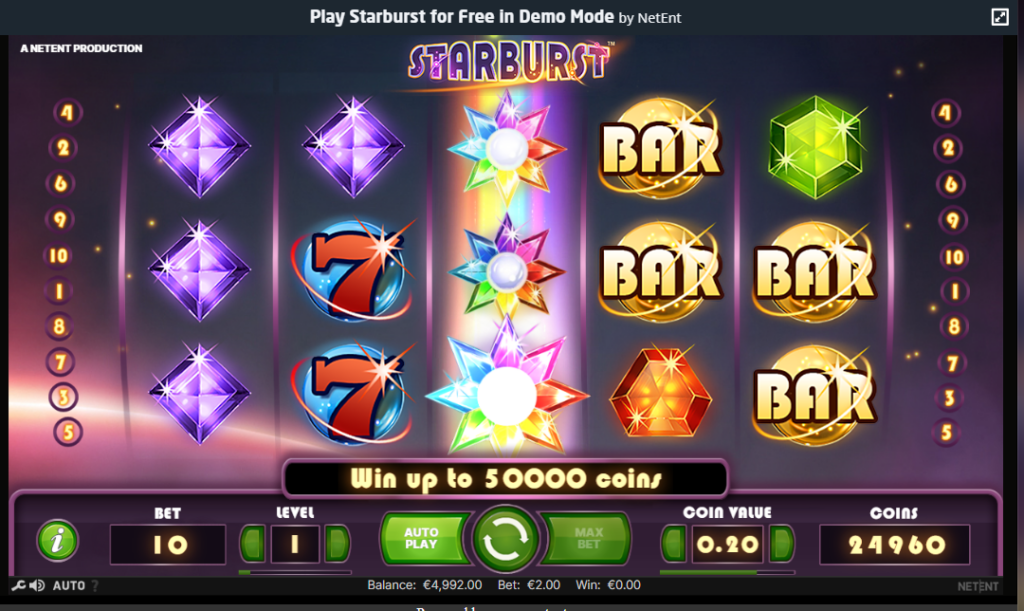Select payline 10 indicator on right side

tap(953, 257)
